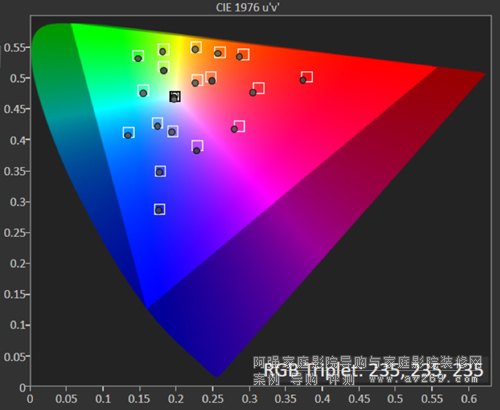This screenshot has width=500, height=410.
Task: Click the 0.6 label on the horizontal axis
Action: [469, 398]
